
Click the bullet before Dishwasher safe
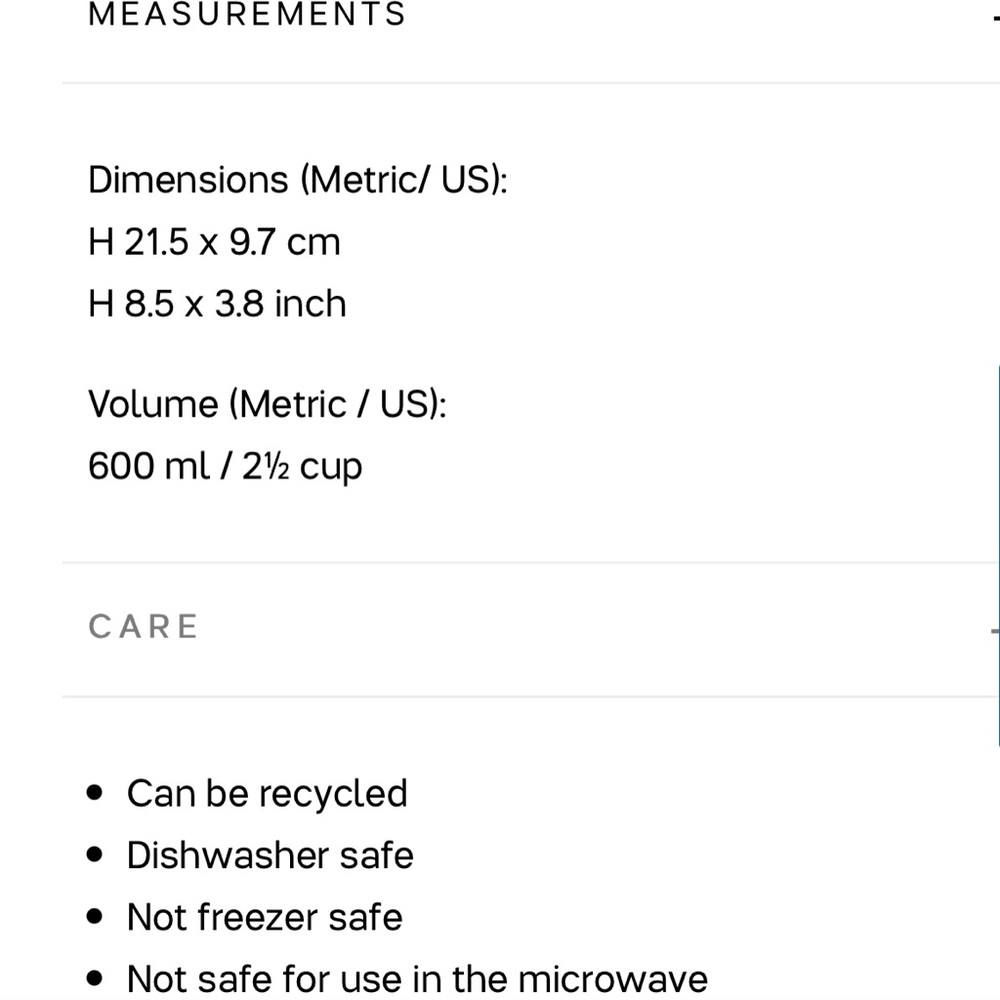tap(96, 855)
